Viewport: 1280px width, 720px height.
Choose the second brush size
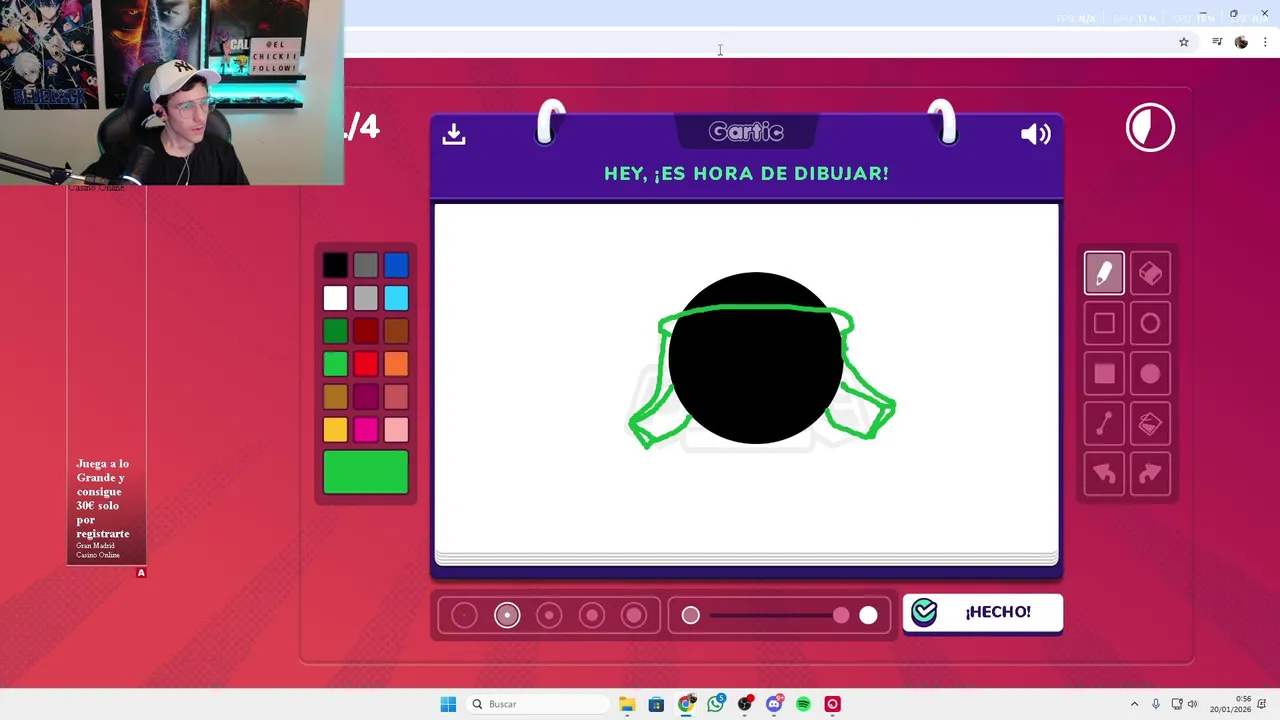507,615
